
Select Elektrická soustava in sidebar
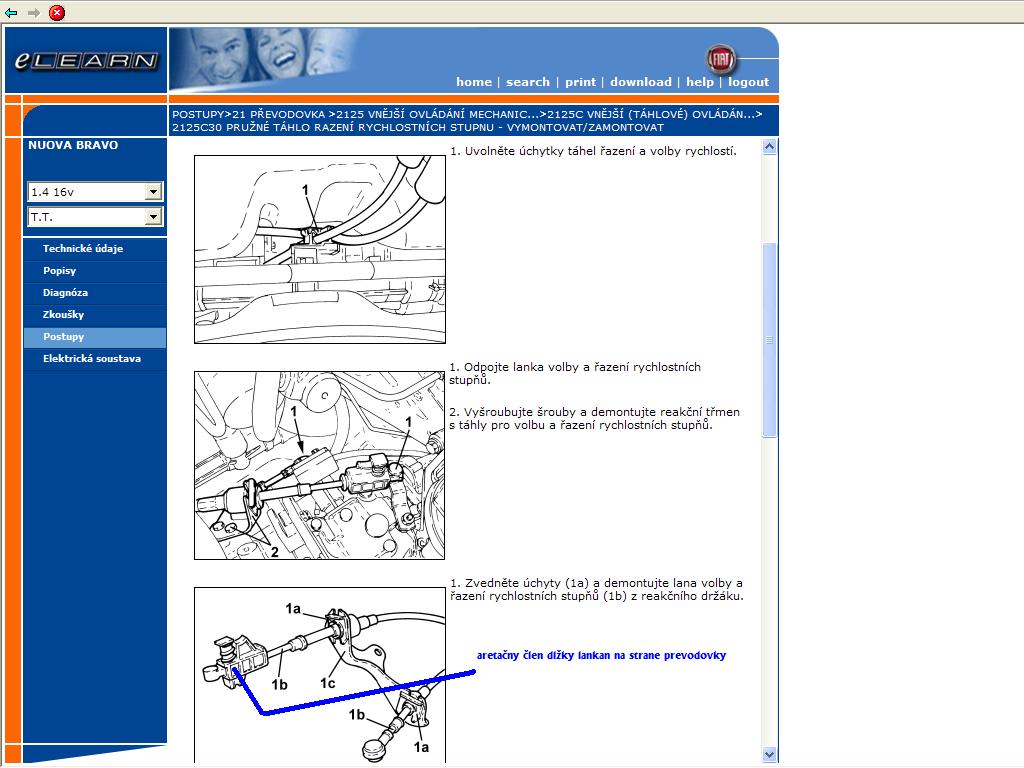point(92,359)
